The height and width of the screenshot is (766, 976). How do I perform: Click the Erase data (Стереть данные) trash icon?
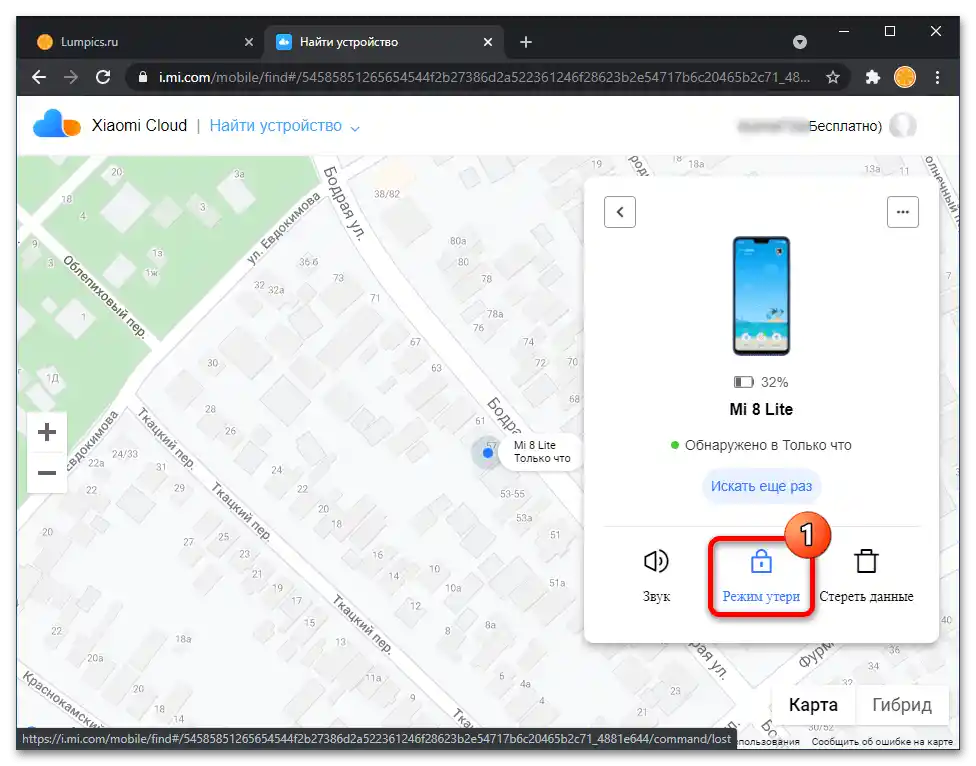[866, 561]
